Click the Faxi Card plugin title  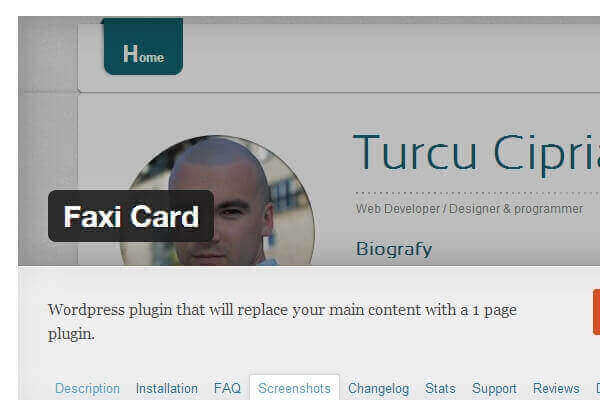pos(131,216)
